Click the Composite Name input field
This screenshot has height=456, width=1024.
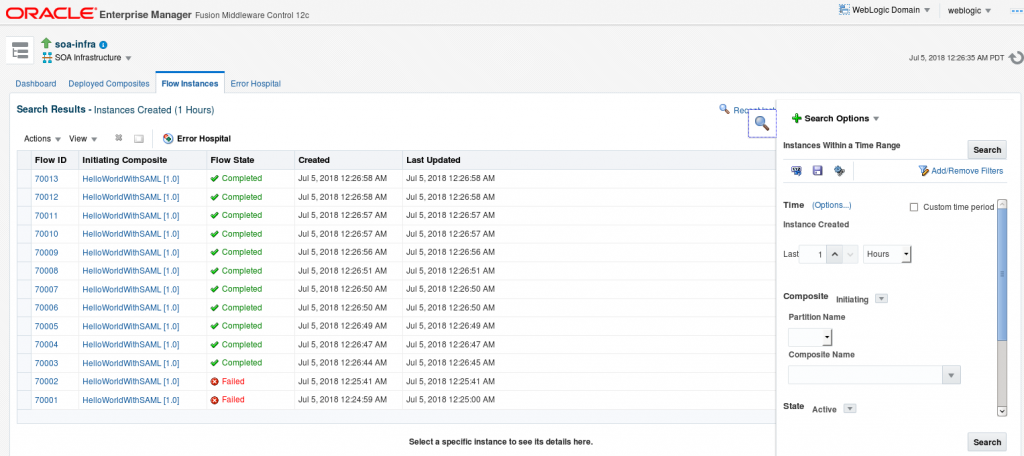[865, 375]
